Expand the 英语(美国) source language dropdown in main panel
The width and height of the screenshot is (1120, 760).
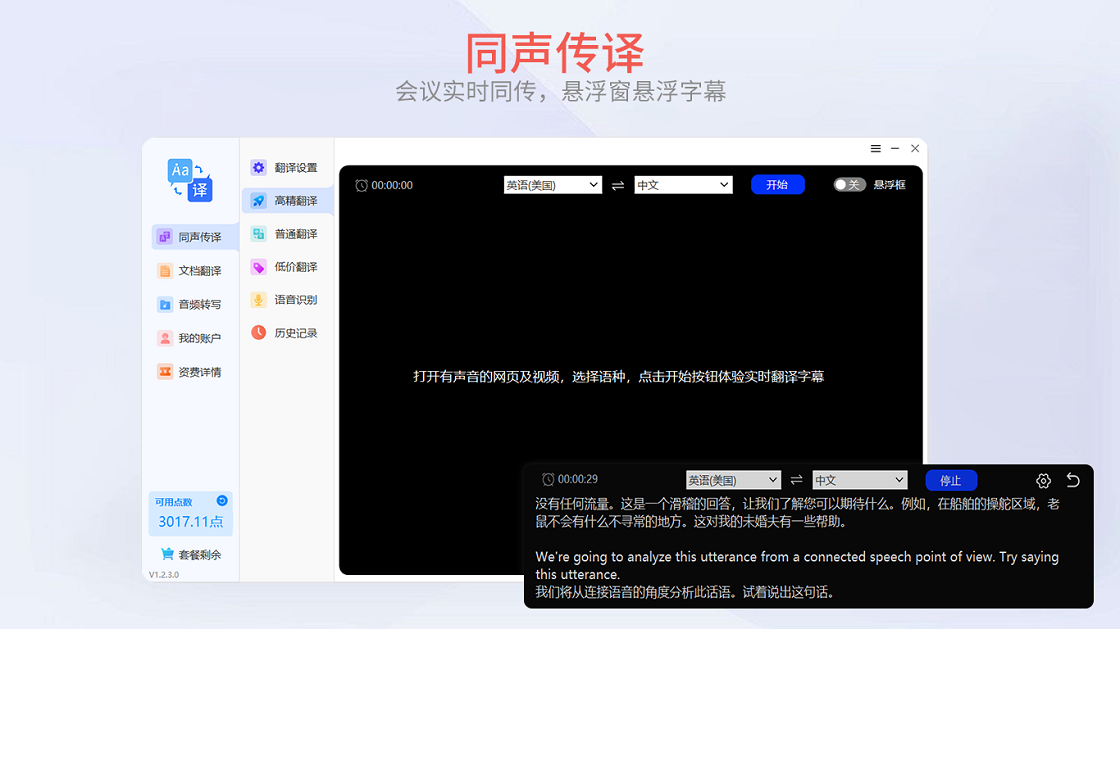(x=552, y=185)
